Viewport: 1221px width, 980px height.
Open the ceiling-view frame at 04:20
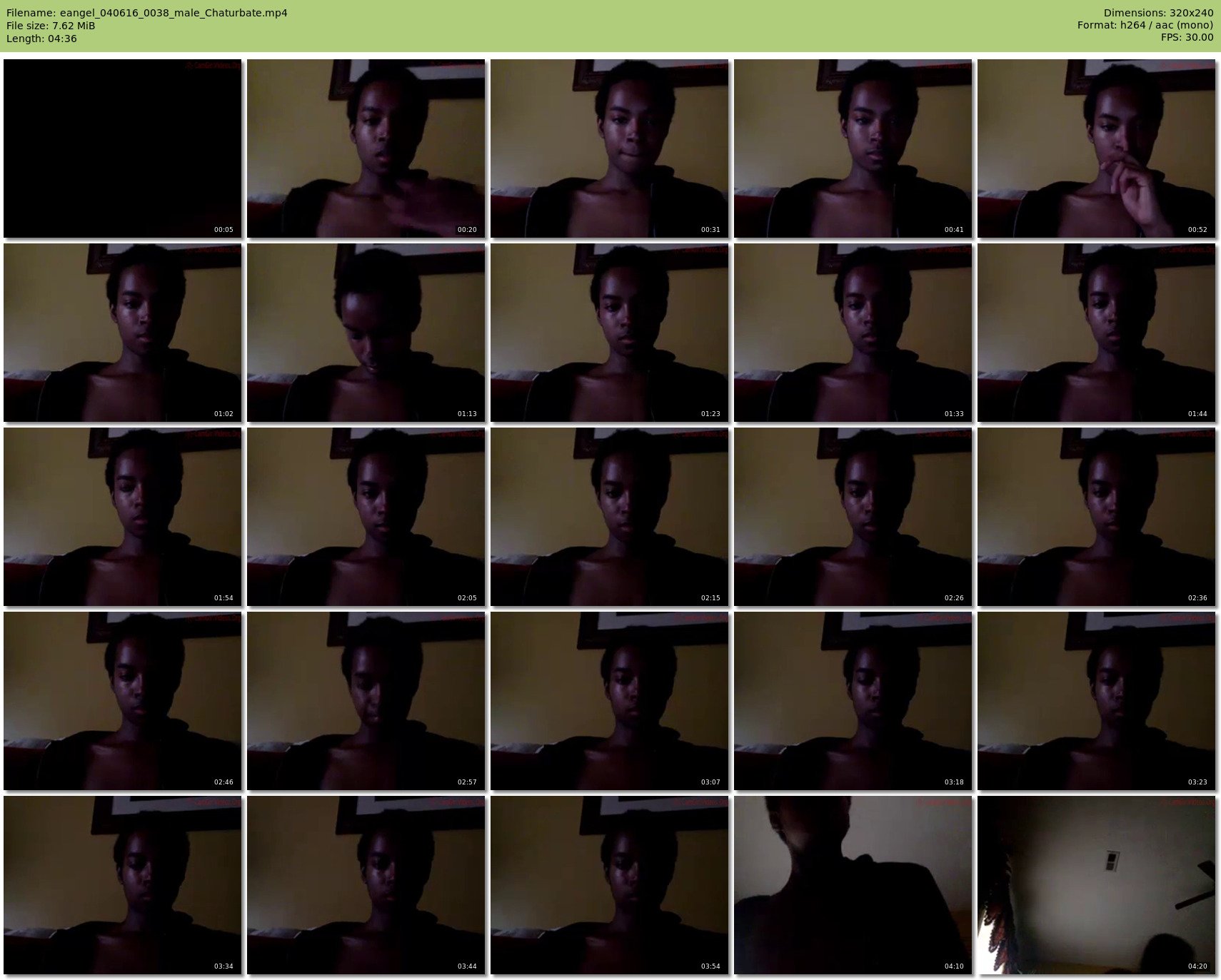point(1097,885)
